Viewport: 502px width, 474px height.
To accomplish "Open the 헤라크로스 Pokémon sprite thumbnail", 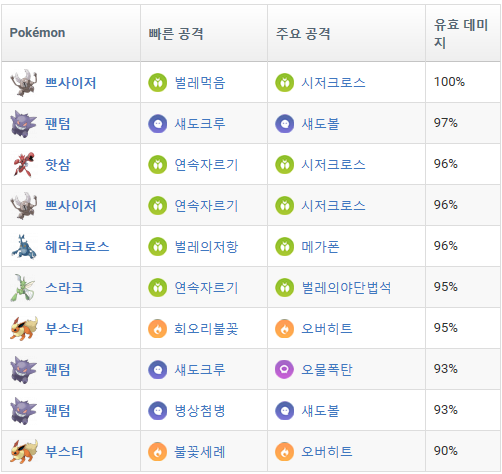I will point(23,247).
